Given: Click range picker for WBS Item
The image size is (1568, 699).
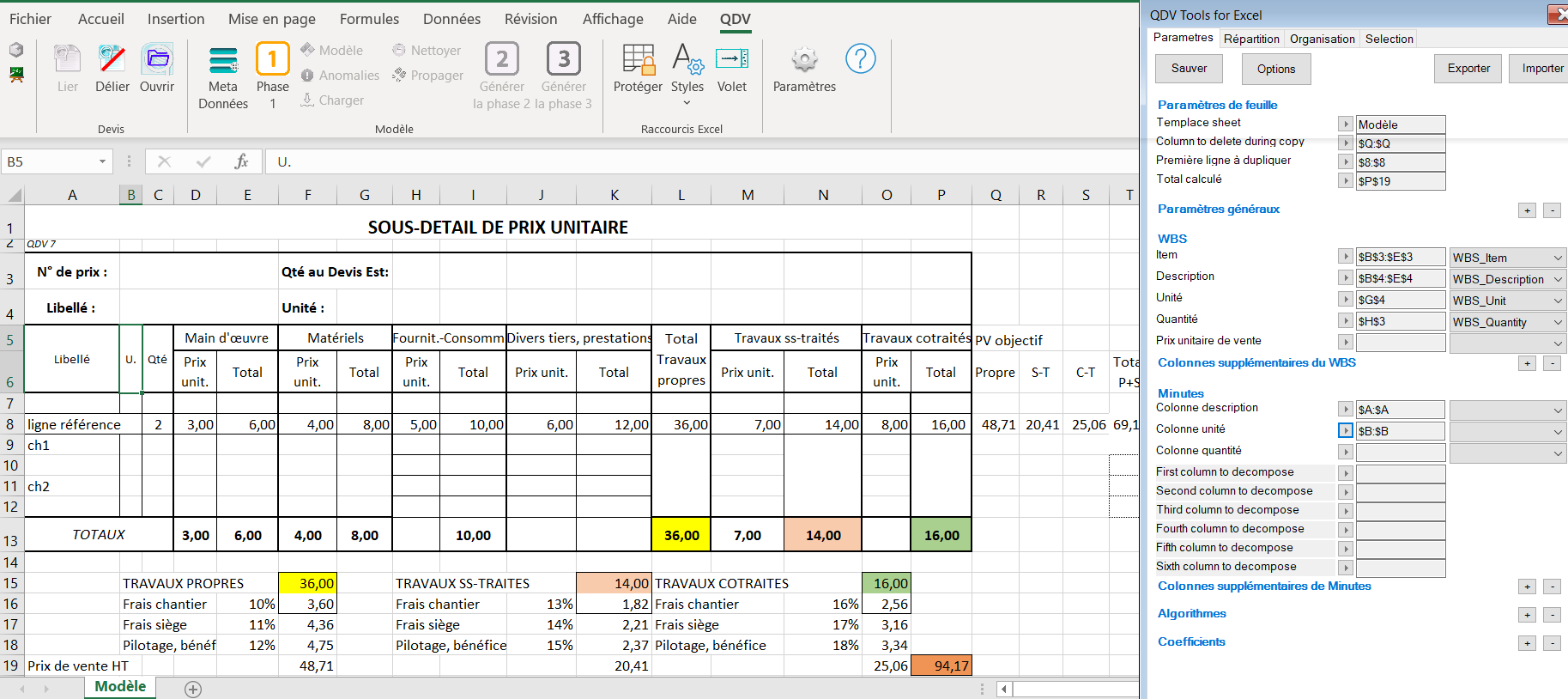Looking at the screenshot, I should 1345,256.
